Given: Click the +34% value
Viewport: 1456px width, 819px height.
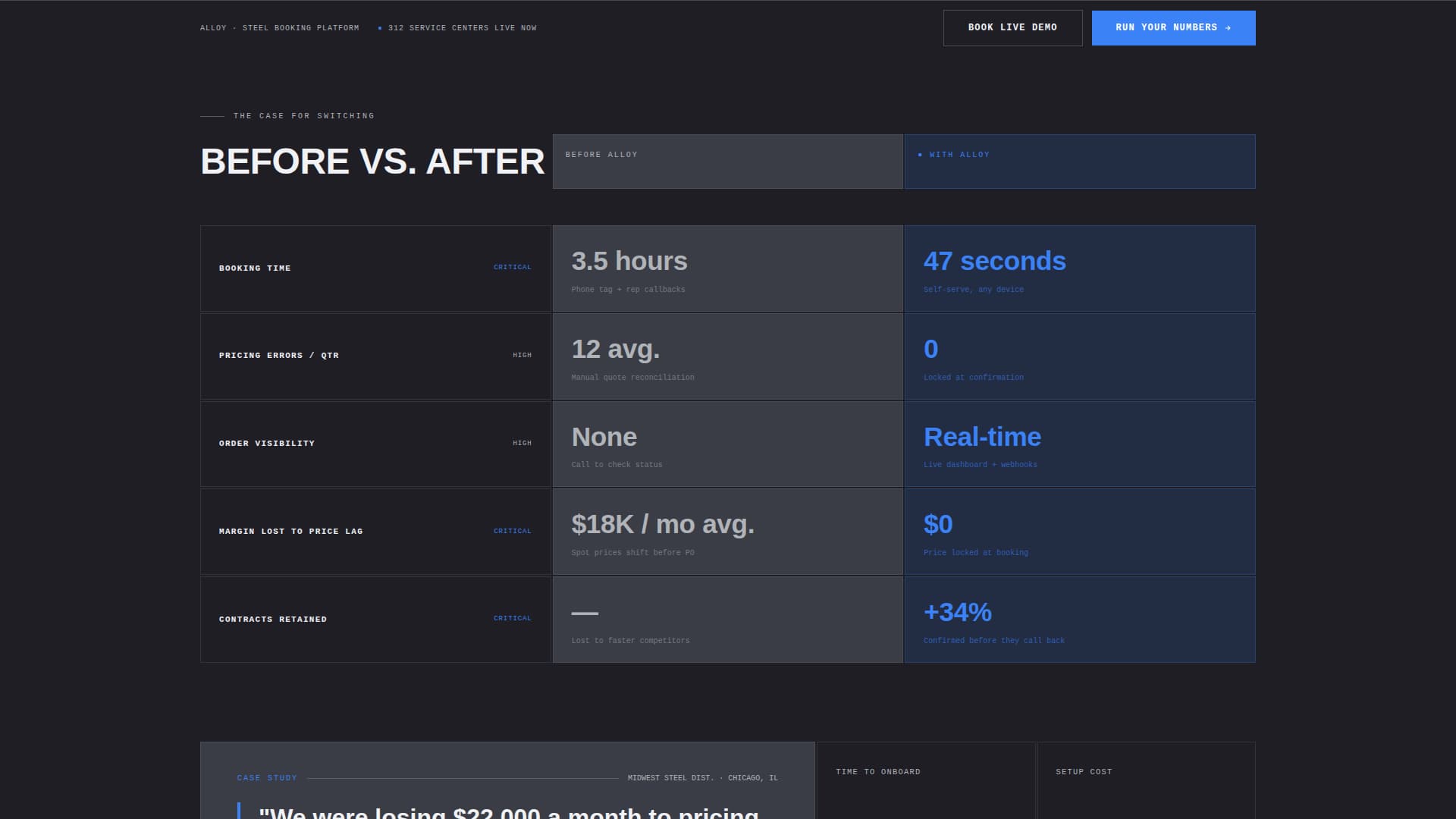Looking at the screenshot, I should [x=958, y=612].
